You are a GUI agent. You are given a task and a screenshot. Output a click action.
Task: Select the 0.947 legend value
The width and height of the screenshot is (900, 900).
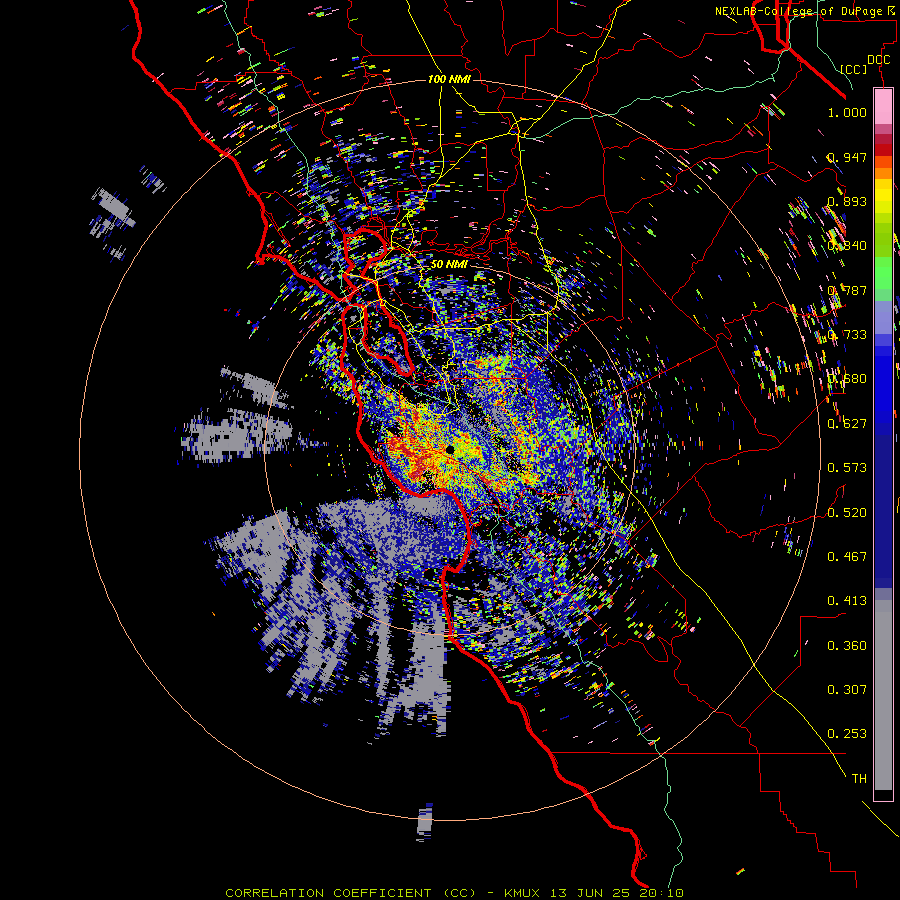pos(847,157)
